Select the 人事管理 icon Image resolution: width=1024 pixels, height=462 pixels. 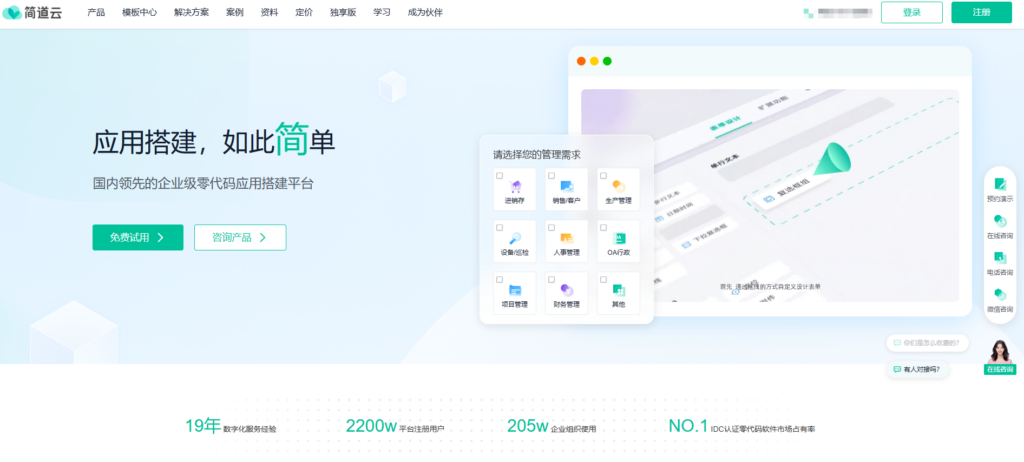coord(566,238)
